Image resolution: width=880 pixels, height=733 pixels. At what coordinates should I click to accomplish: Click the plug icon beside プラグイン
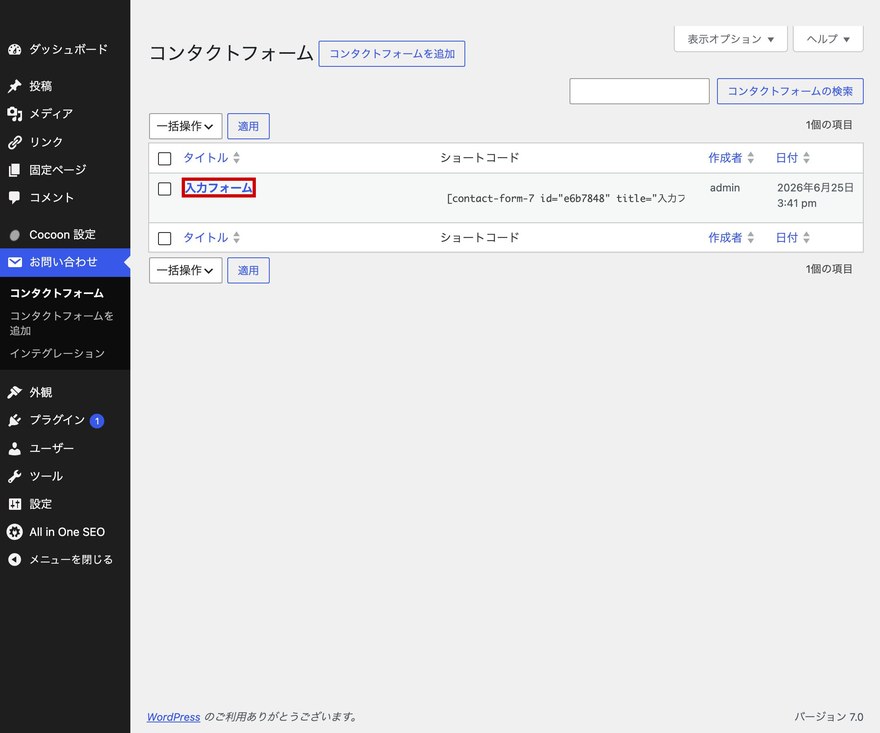click(x=15, y=420)
